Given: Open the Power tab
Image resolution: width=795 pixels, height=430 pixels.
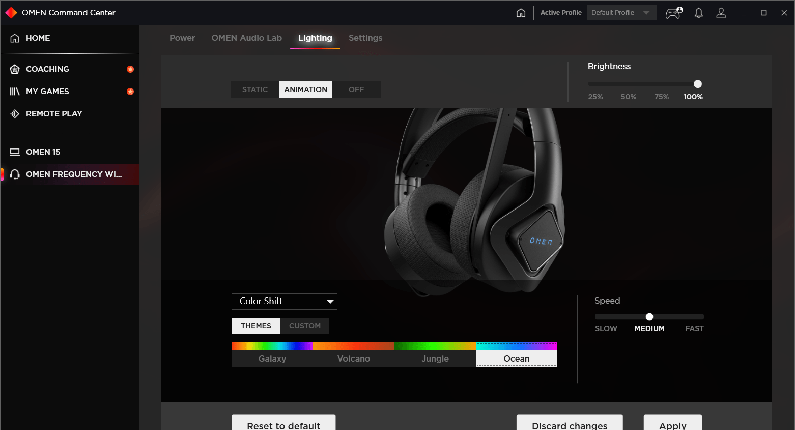Looking at the screenshot, I should click(x=182, y=38).
